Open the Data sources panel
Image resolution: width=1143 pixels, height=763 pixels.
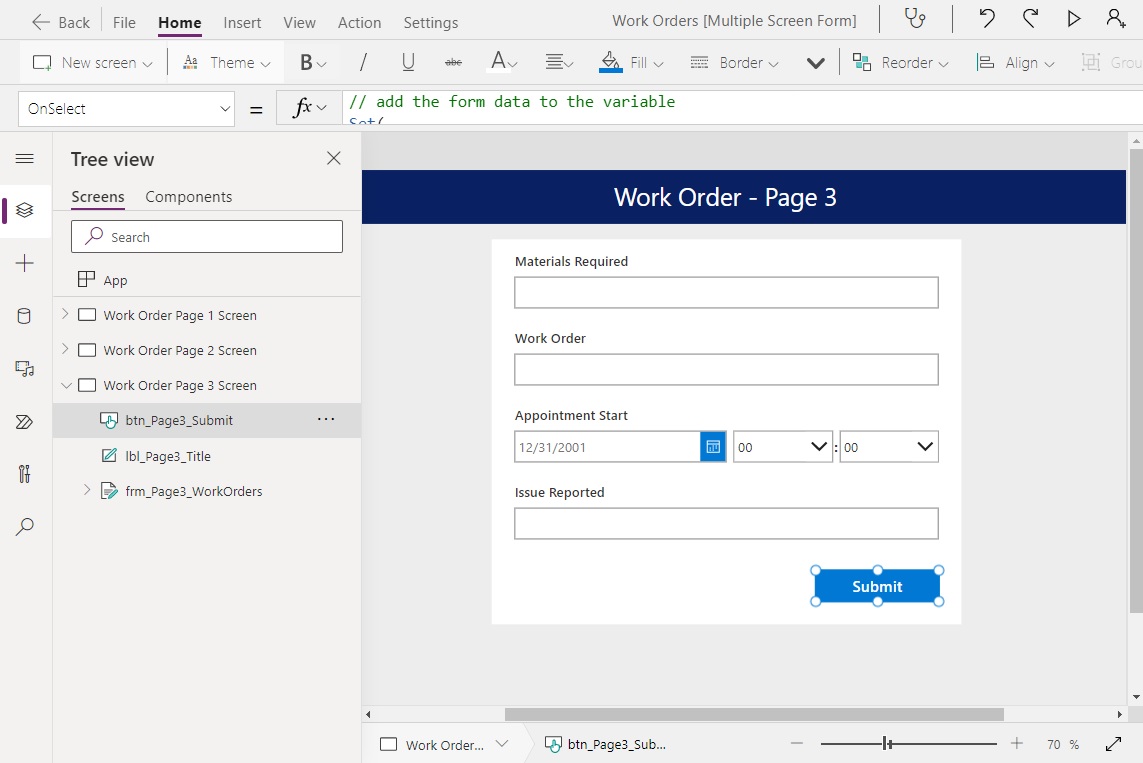25,316
